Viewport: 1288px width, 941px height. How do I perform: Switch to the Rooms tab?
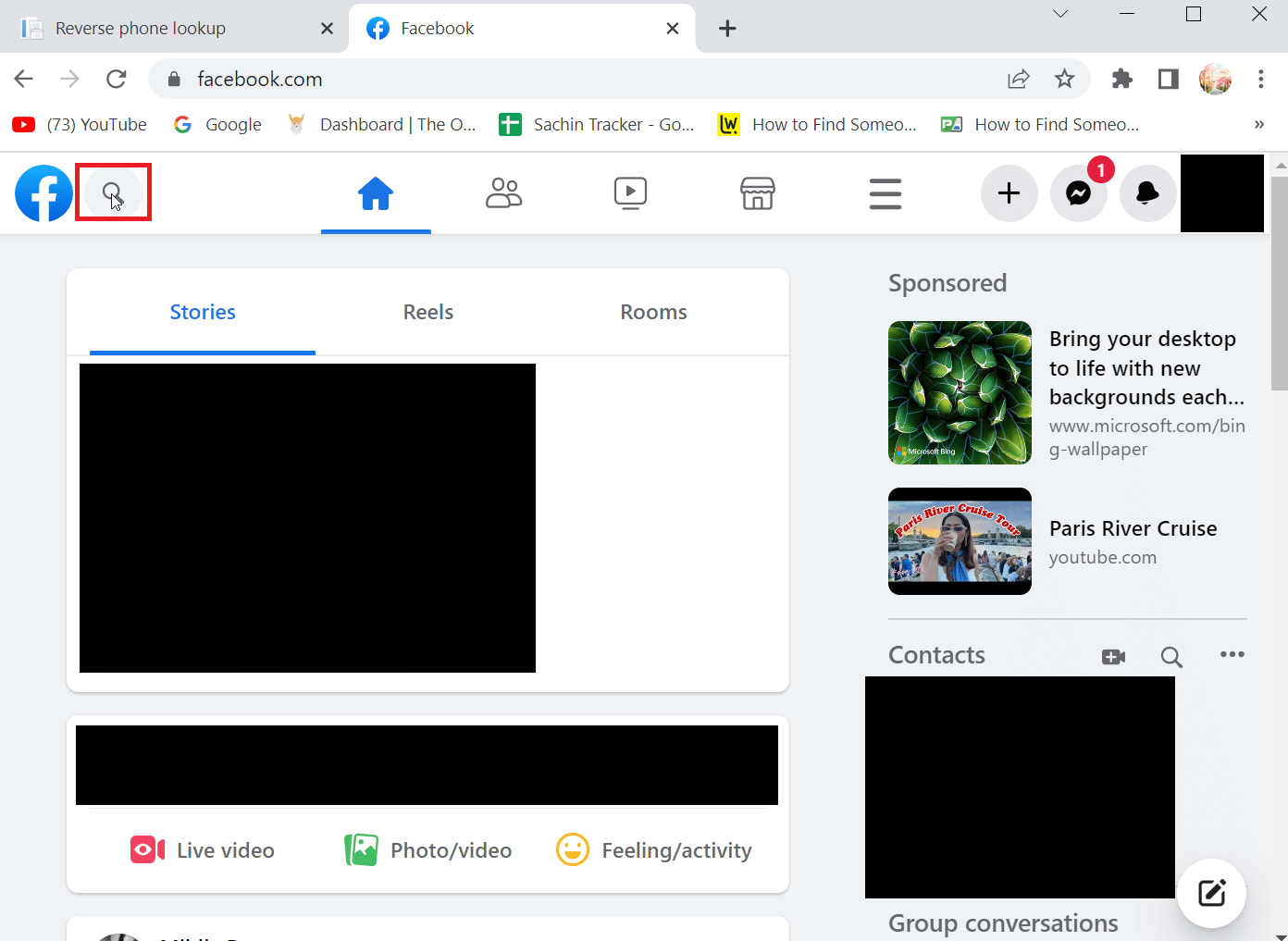tap(654, 312)
